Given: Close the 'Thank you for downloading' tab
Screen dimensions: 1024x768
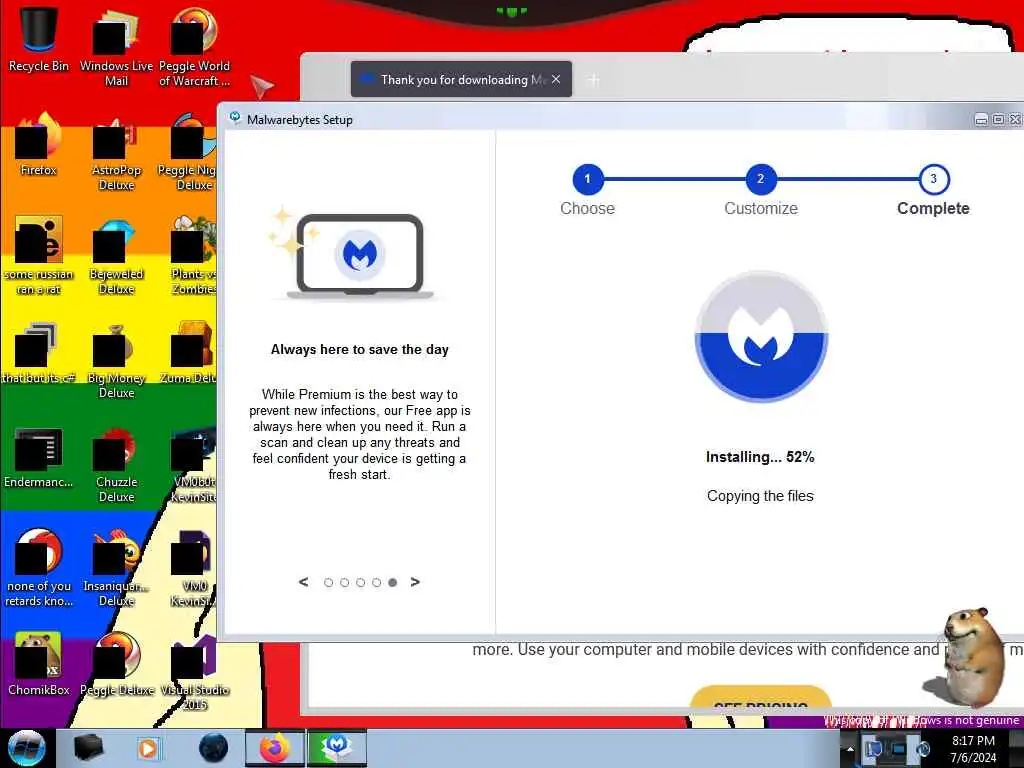Looking at the screenshot, I should (x=556, y=79).
